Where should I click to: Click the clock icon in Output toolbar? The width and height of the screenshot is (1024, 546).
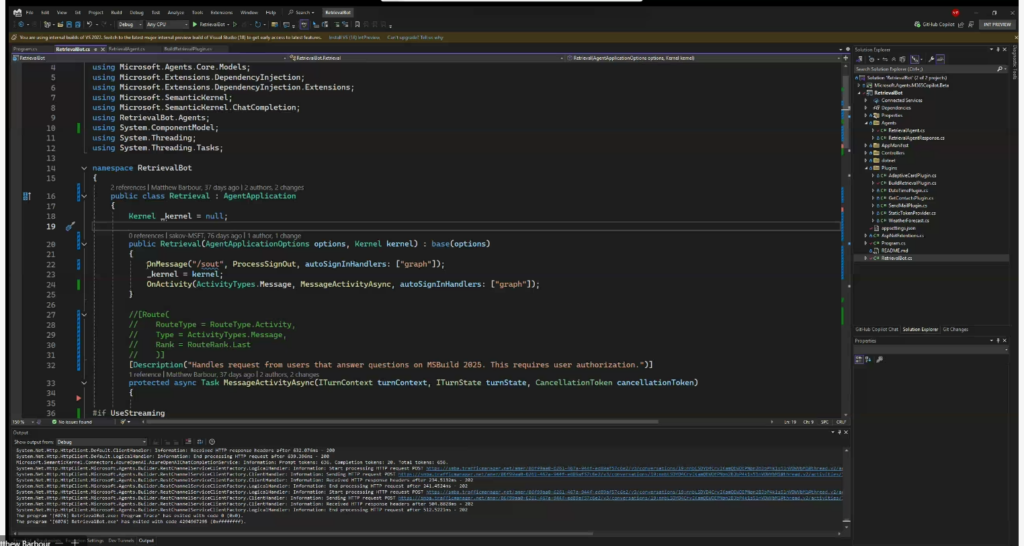(x=212, y=442)
